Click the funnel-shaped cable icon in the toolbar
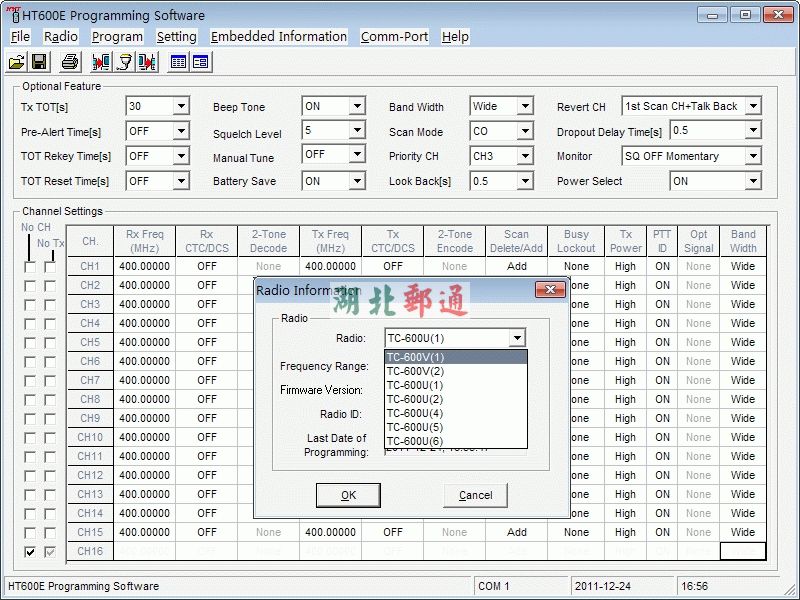 tap(124, 62)
